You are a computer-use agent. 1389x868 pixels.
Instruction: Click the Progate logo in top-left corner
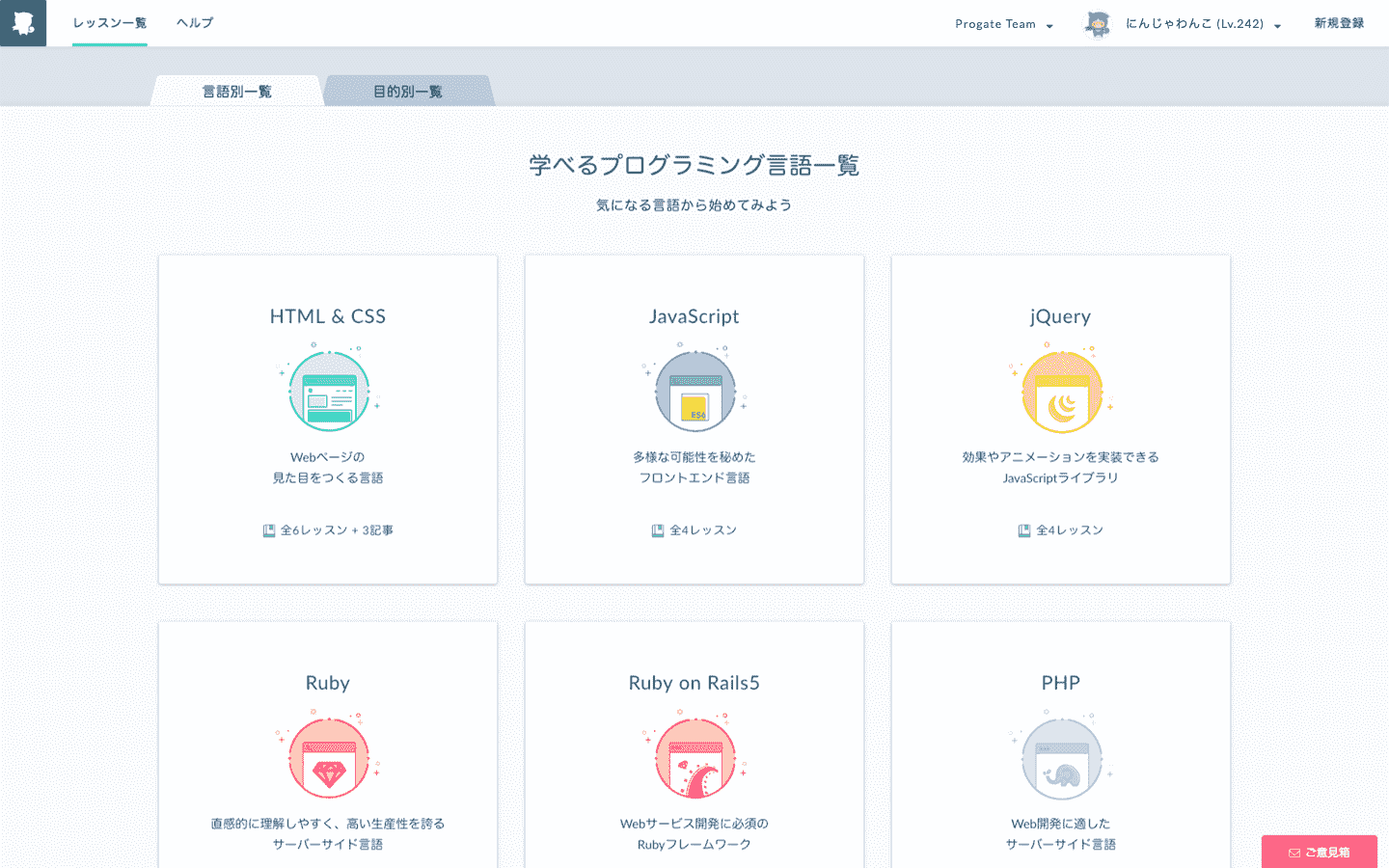coord(23,23)
